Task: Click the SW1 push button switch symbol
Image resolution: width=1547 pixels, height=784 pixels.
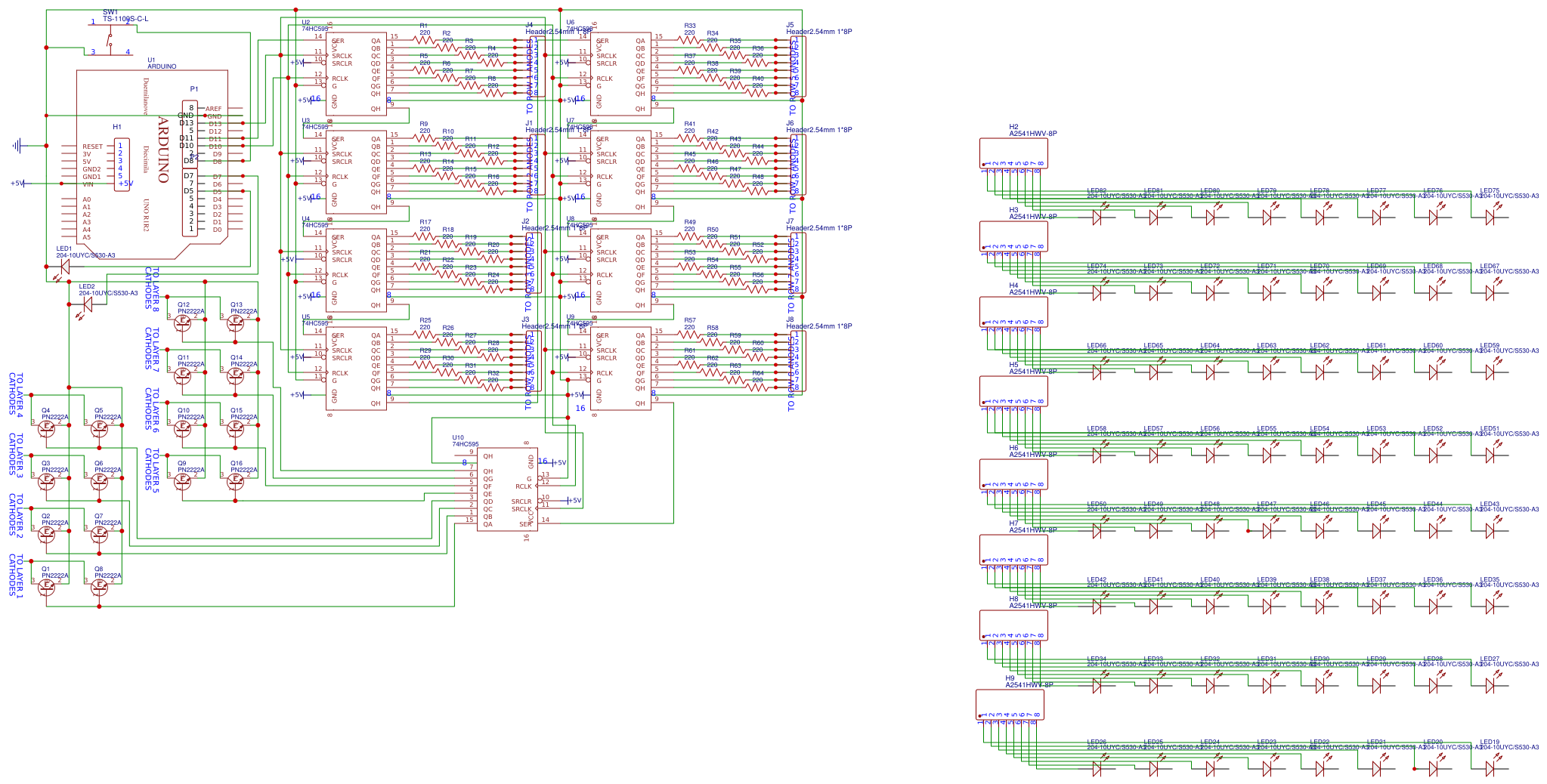Action: tap(110, 38)
